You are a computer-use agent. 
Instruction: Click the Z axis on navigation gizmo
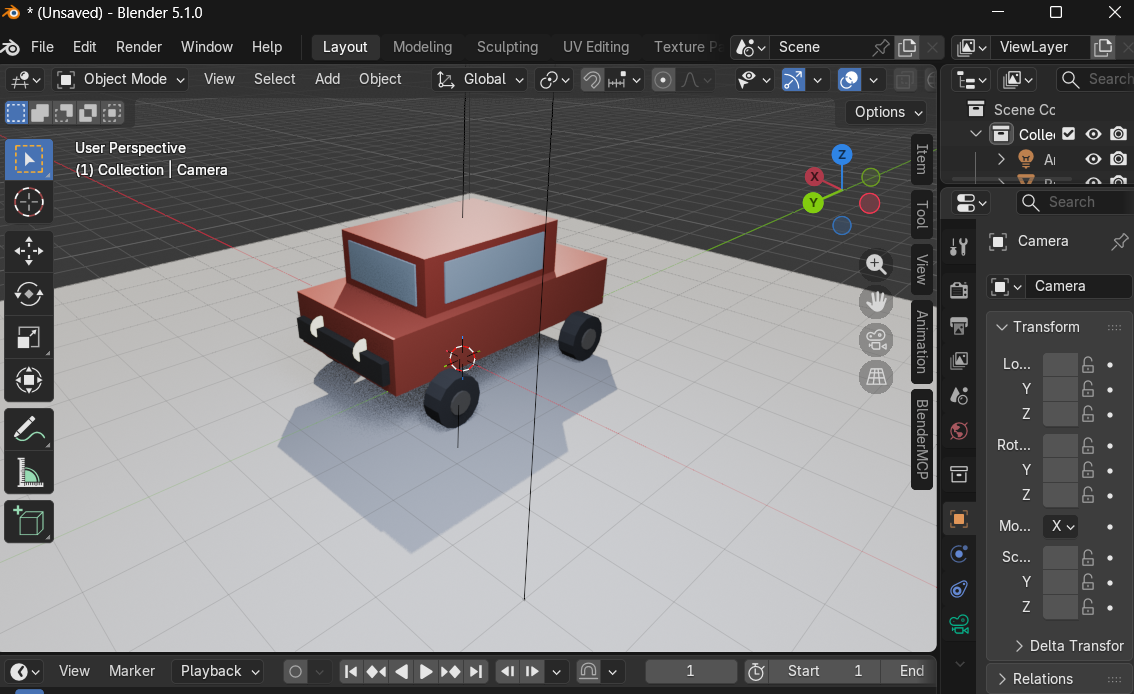(x=841, y=154)
